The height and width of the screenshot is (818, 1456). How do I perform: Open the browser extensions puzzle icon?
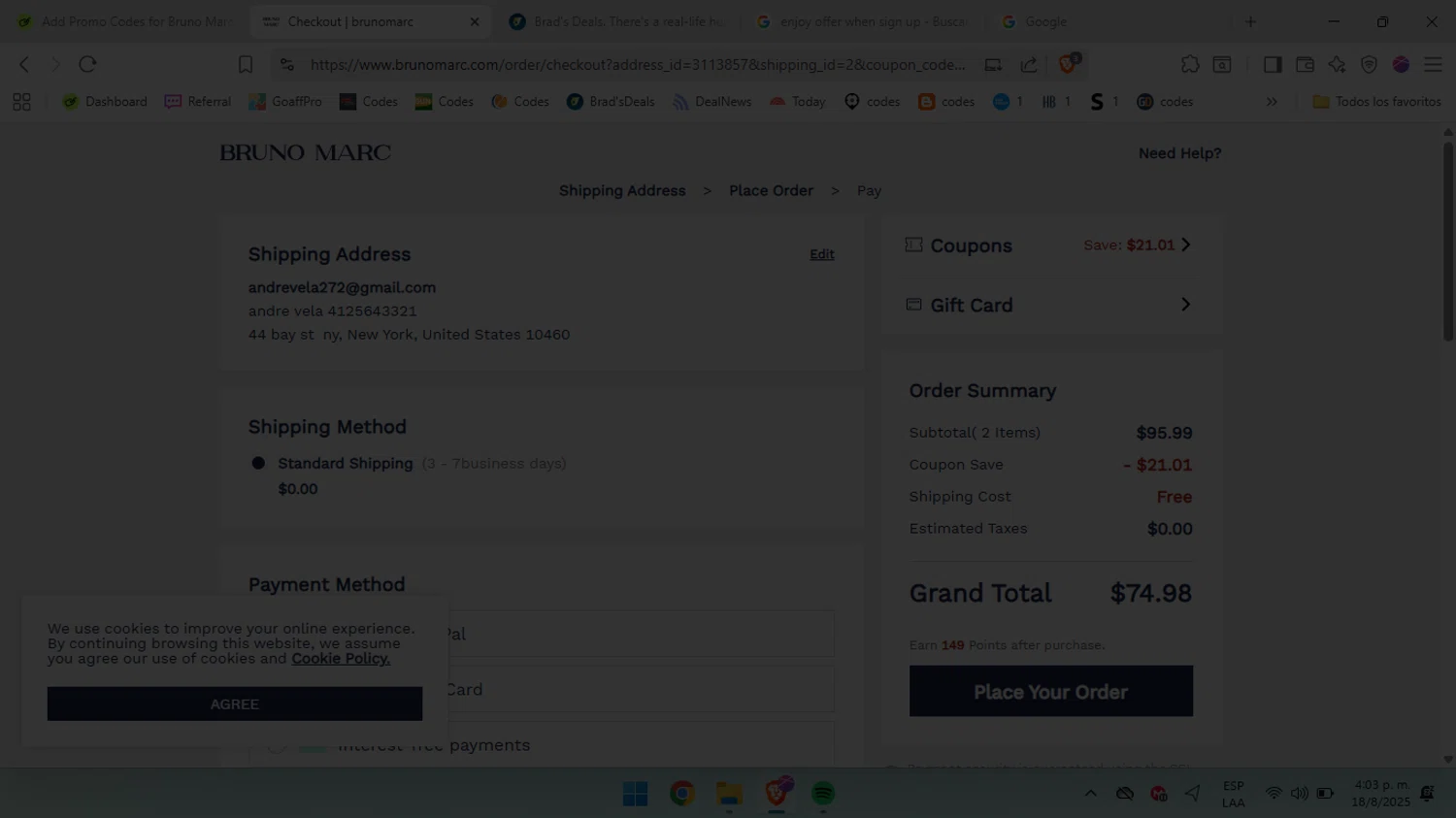point(1190,64)
